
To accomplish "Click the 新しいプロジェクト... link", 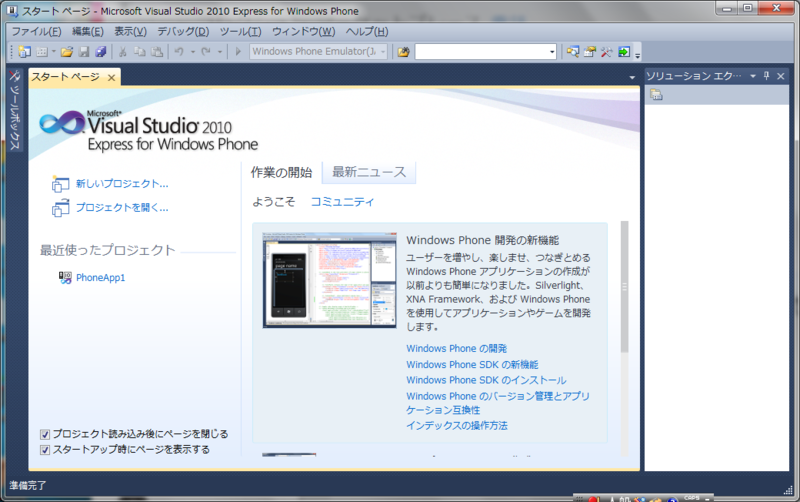I will (x=122, y=184).
